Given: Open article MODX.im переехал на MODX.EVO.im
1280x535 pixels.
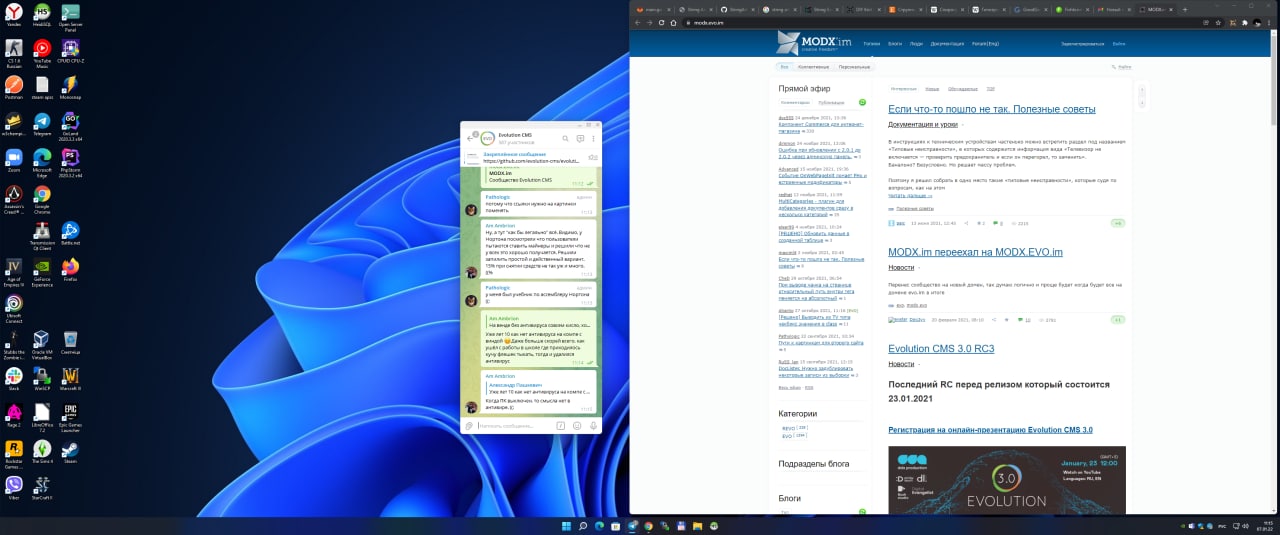Looking at the screenshot, I should pos(975,252).
